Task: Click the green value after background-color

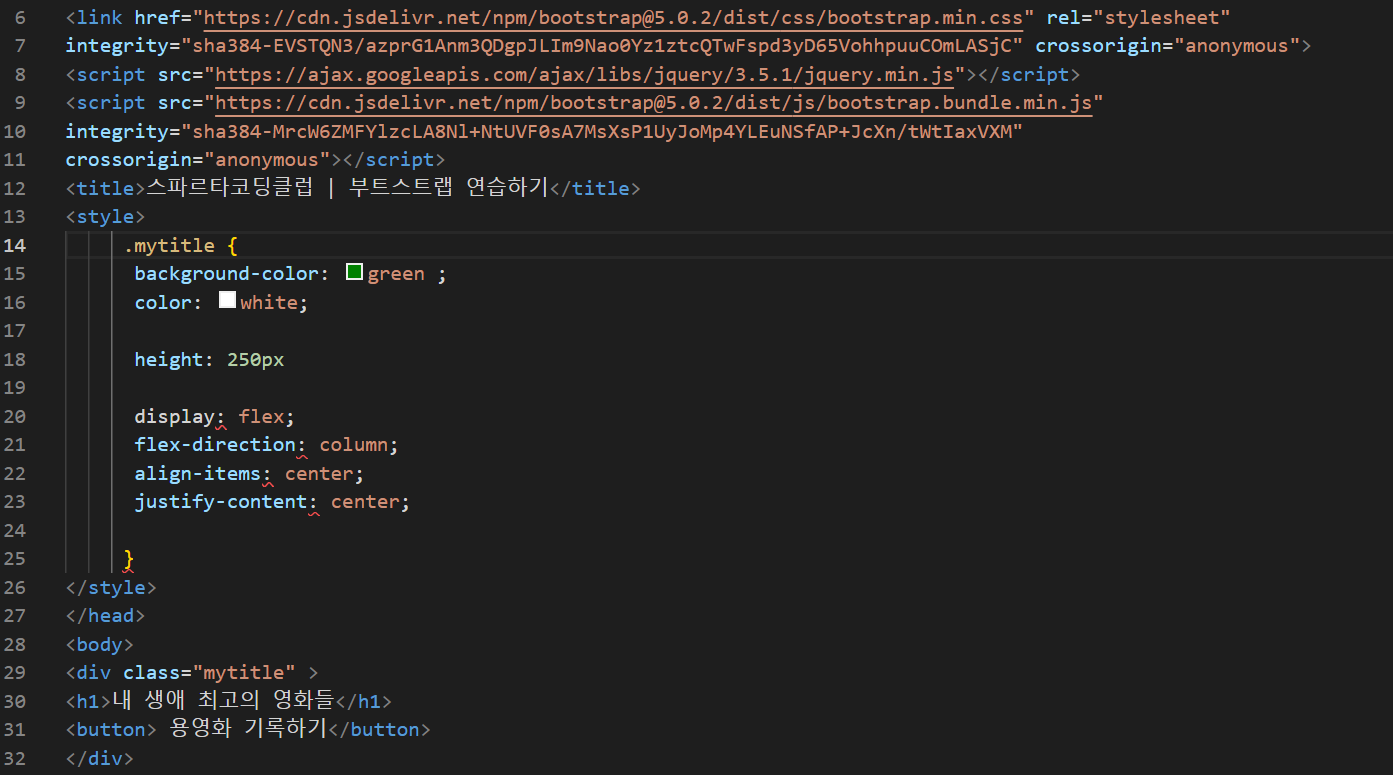Action: [x=396, y=274]
